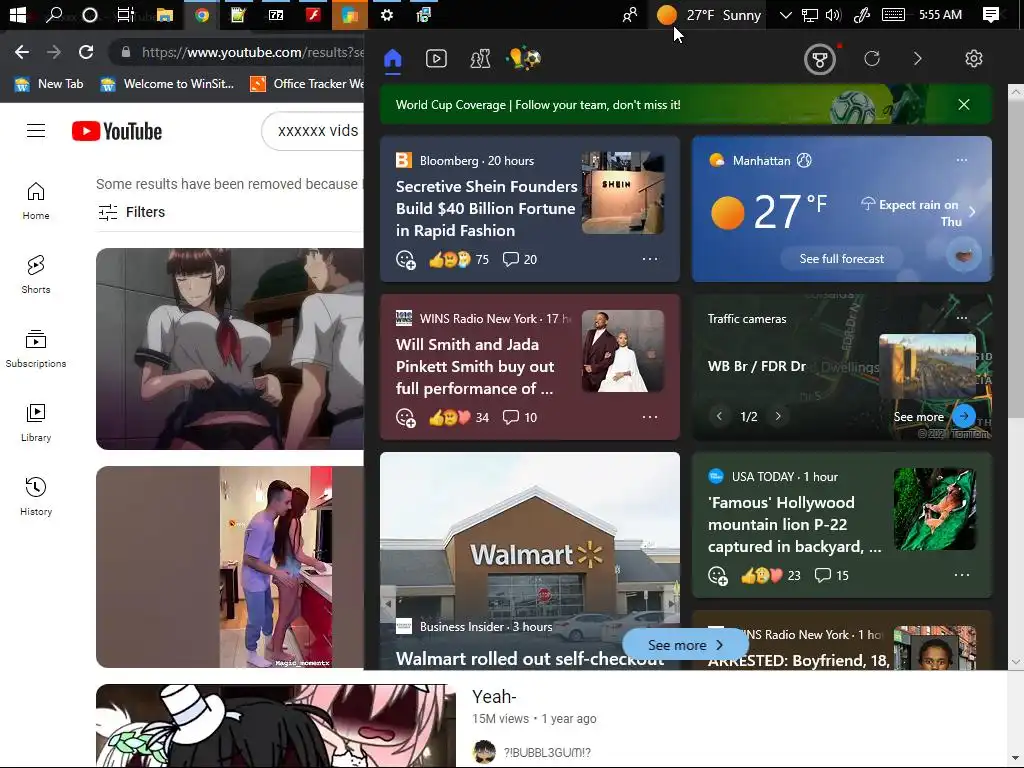The height and width of the screenshot is (768, 1024).
Task: Open more options on Manhattan weather card
Action: tap(961, 160)
